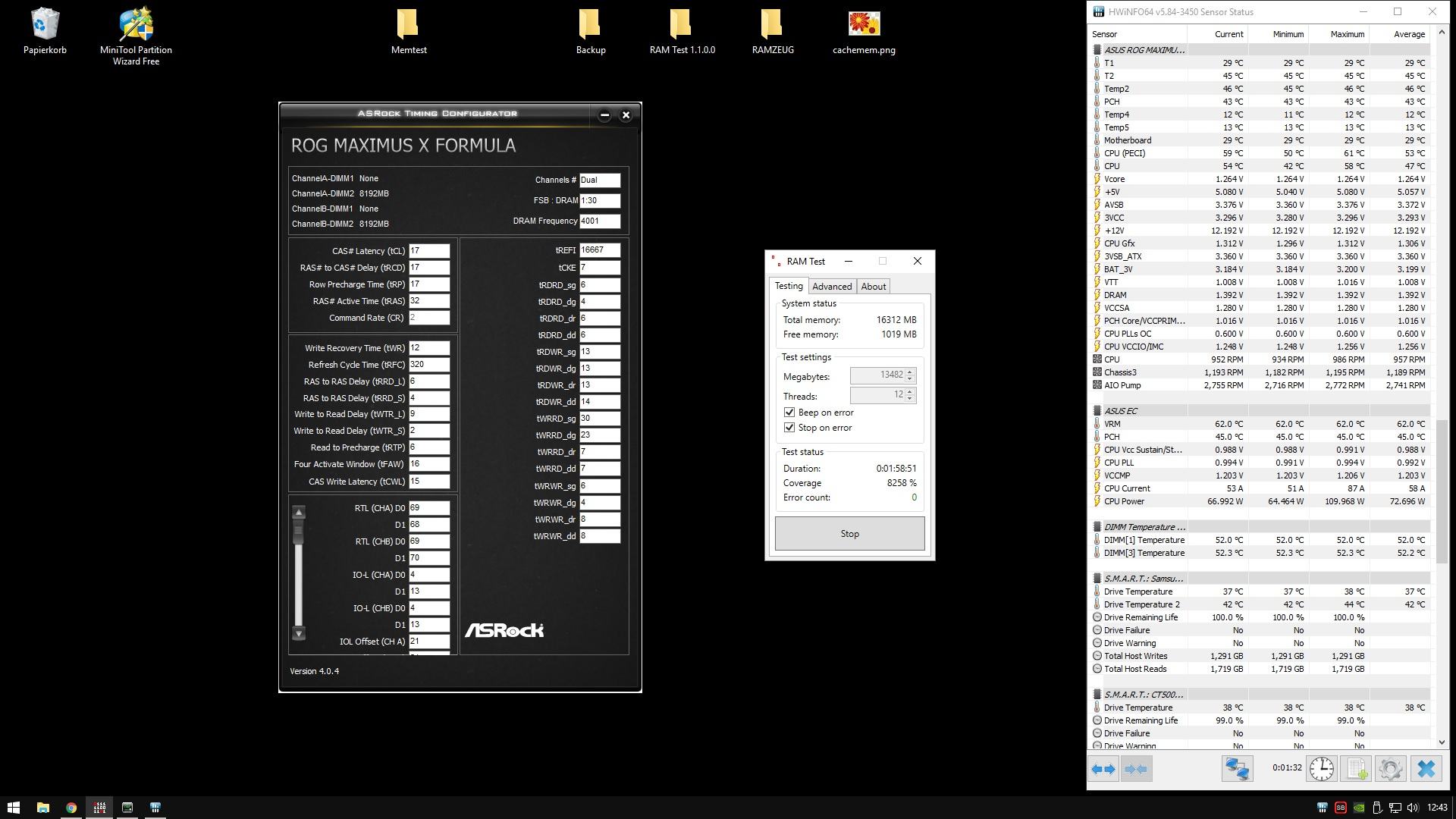This screenshot has width=1456, height=819.
Task: Open HWiNFO sensor settings gear
Action: click(1390, 769)
